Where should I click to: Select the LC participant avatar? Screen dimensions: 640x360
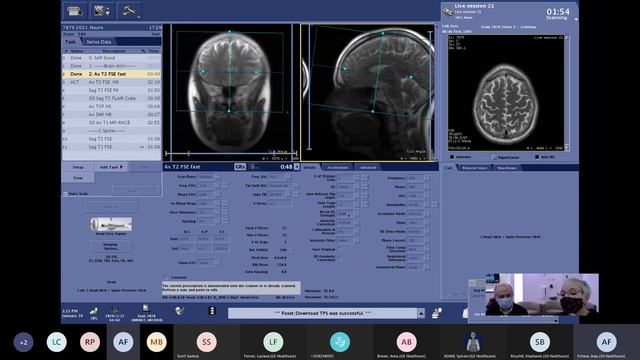[x=56, y=342]
